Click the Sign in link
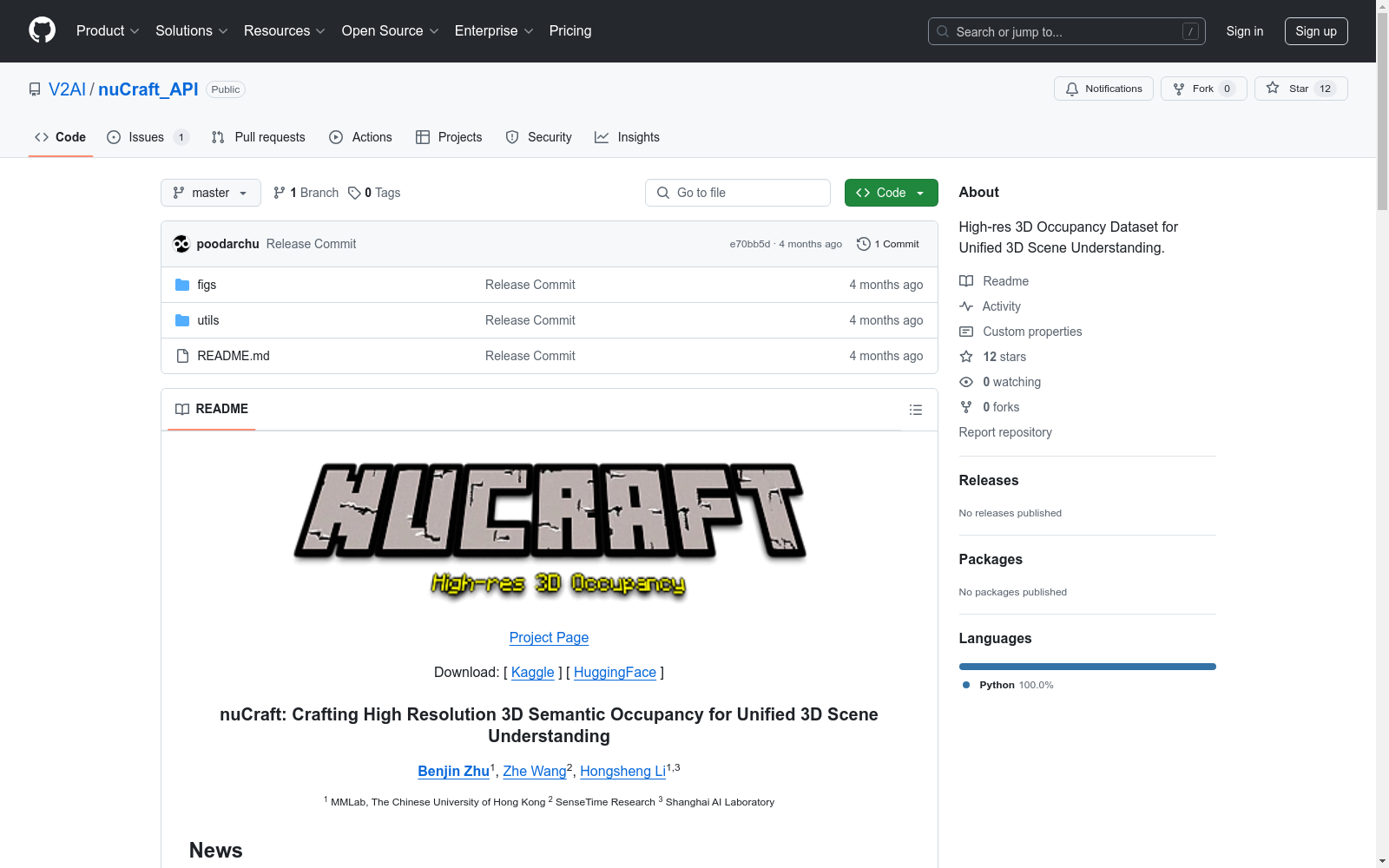This screenshot has height=868, width=1389. pyautogui.click(x=1245, y=31)
